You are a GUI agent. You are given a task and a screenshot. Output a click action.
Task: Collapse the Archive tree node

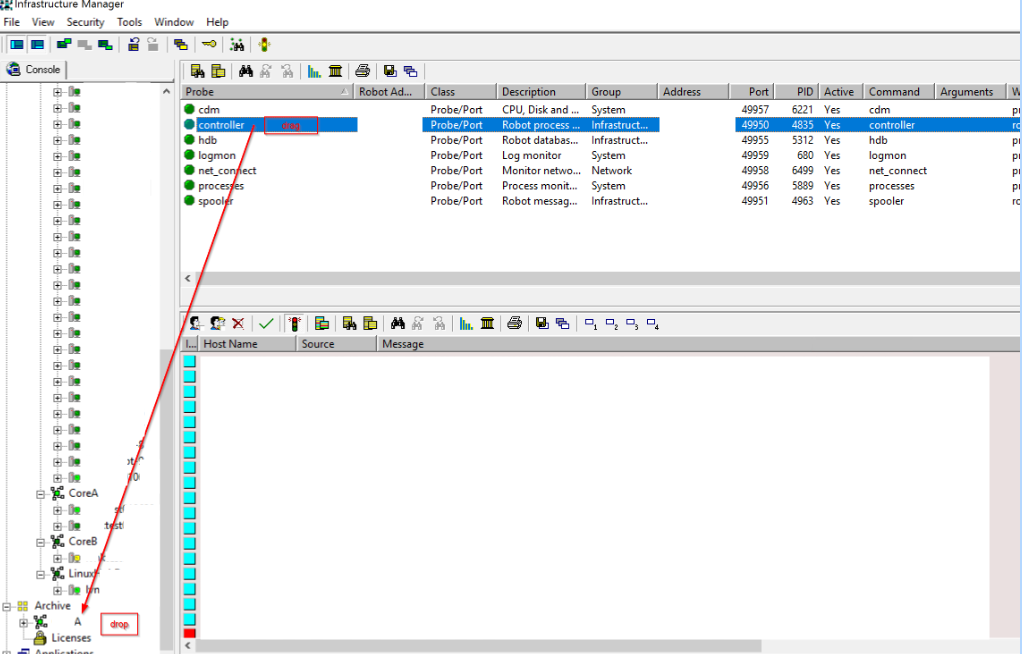[8, 606]
